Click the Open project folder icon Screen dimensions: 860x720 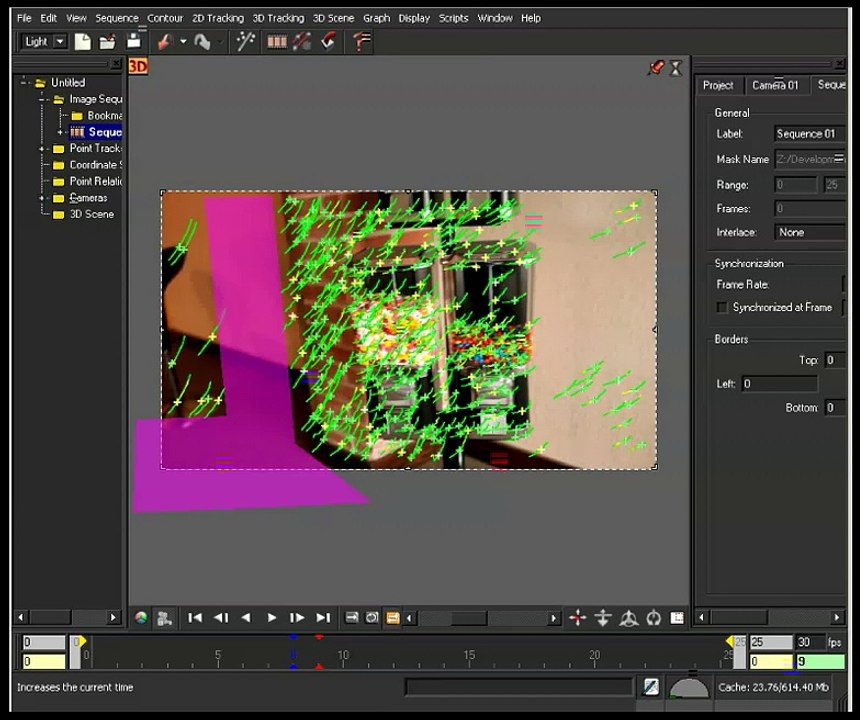(108, 42)
